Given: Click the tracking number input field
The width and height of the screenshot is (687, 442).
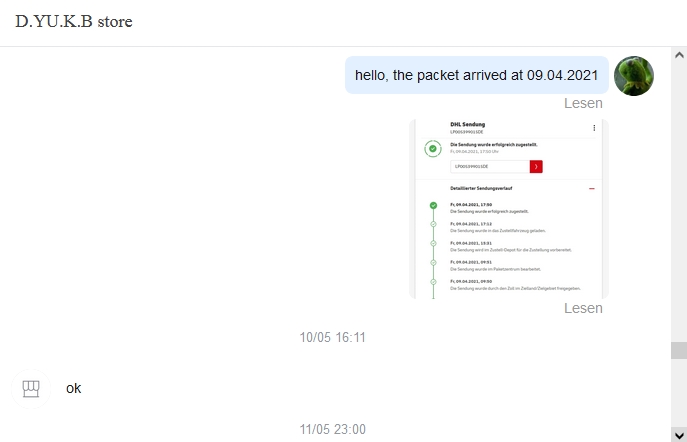Looking at the screenshot, I should coord(490,166).
